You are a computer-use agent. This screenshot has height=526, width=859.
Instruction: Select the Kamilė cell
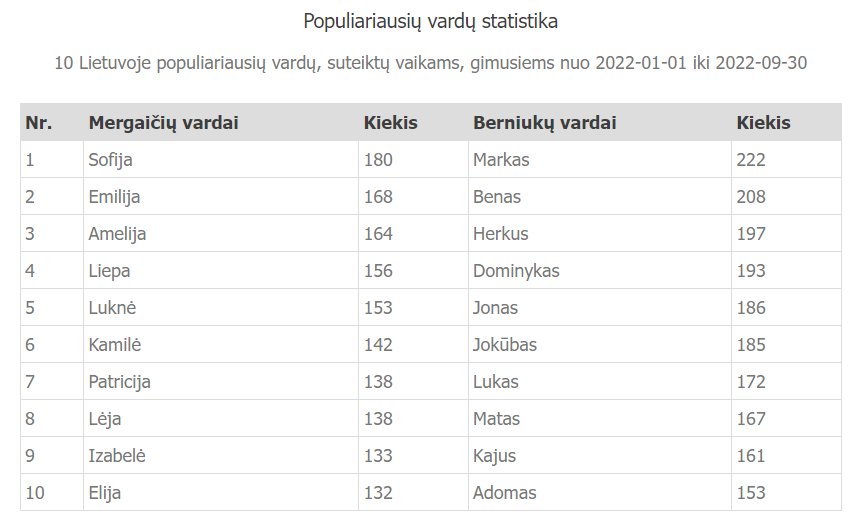coord(221,345)
